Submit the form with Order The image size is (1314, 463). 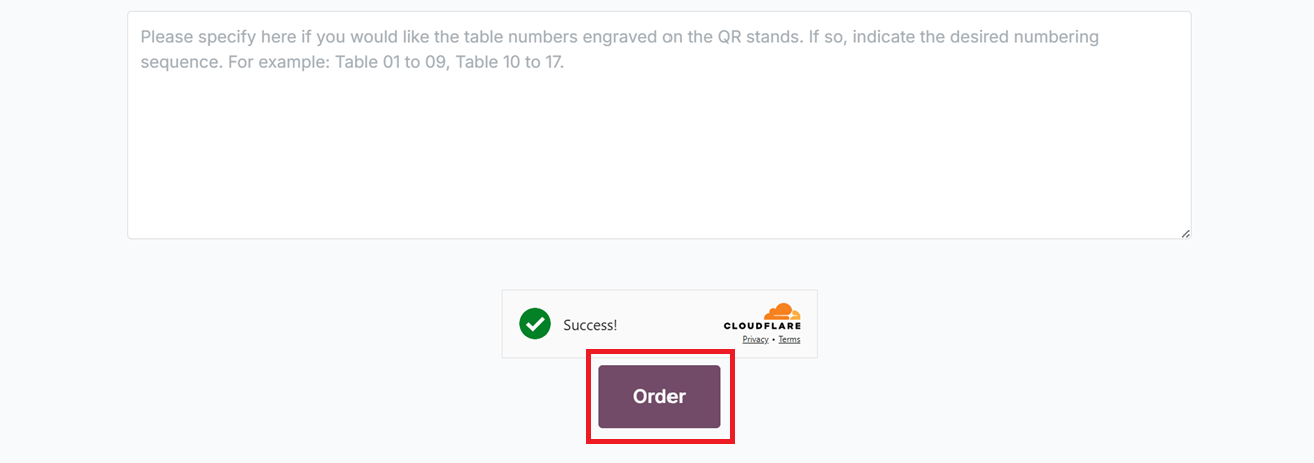659,397
